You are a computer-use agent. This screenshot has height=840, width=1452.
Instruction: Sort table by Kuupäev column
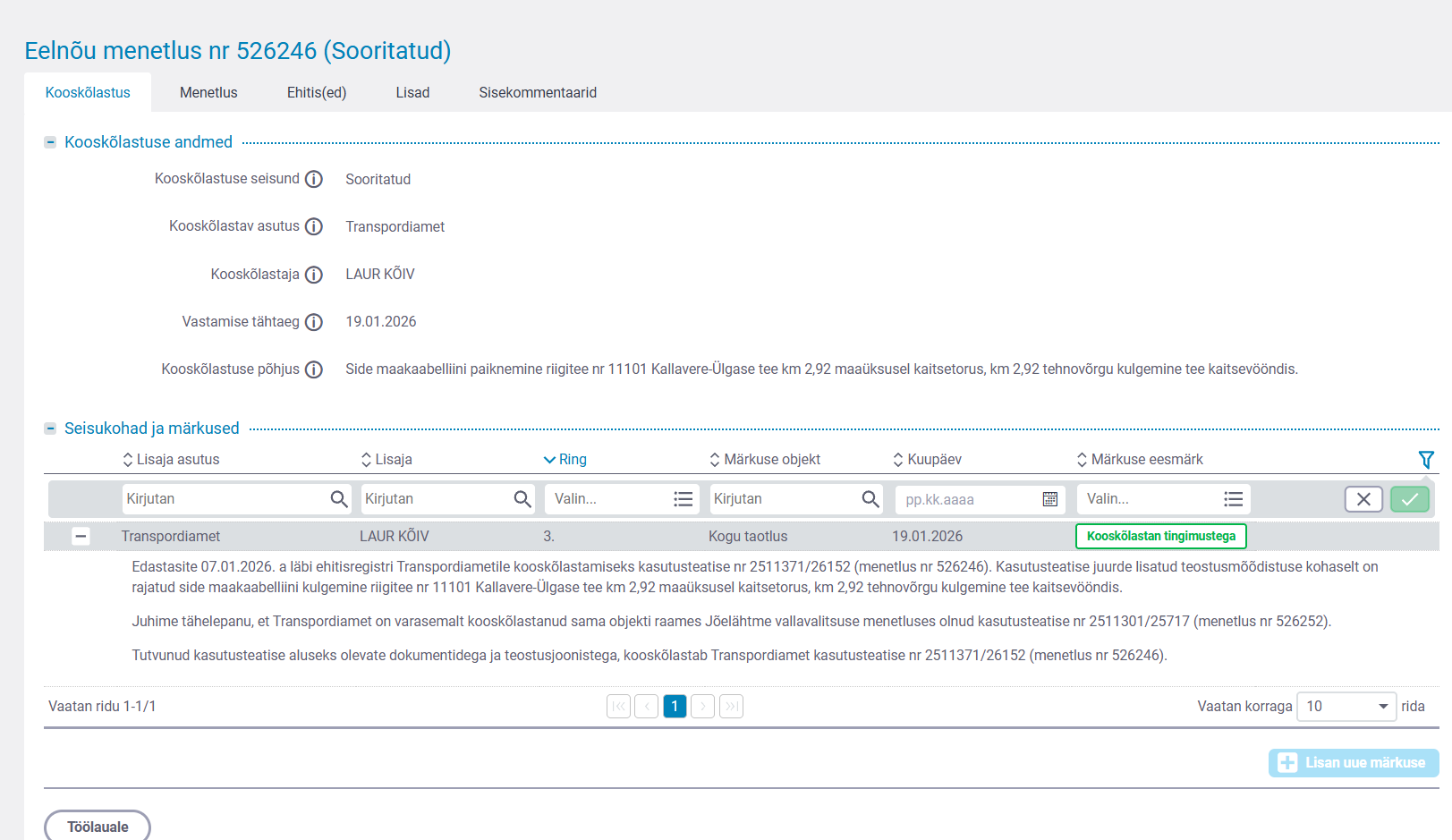[927, 460]
